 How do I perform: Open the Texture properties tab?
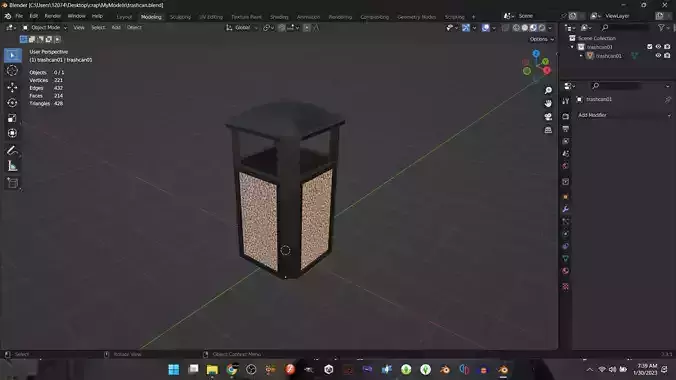click(566, 286)
